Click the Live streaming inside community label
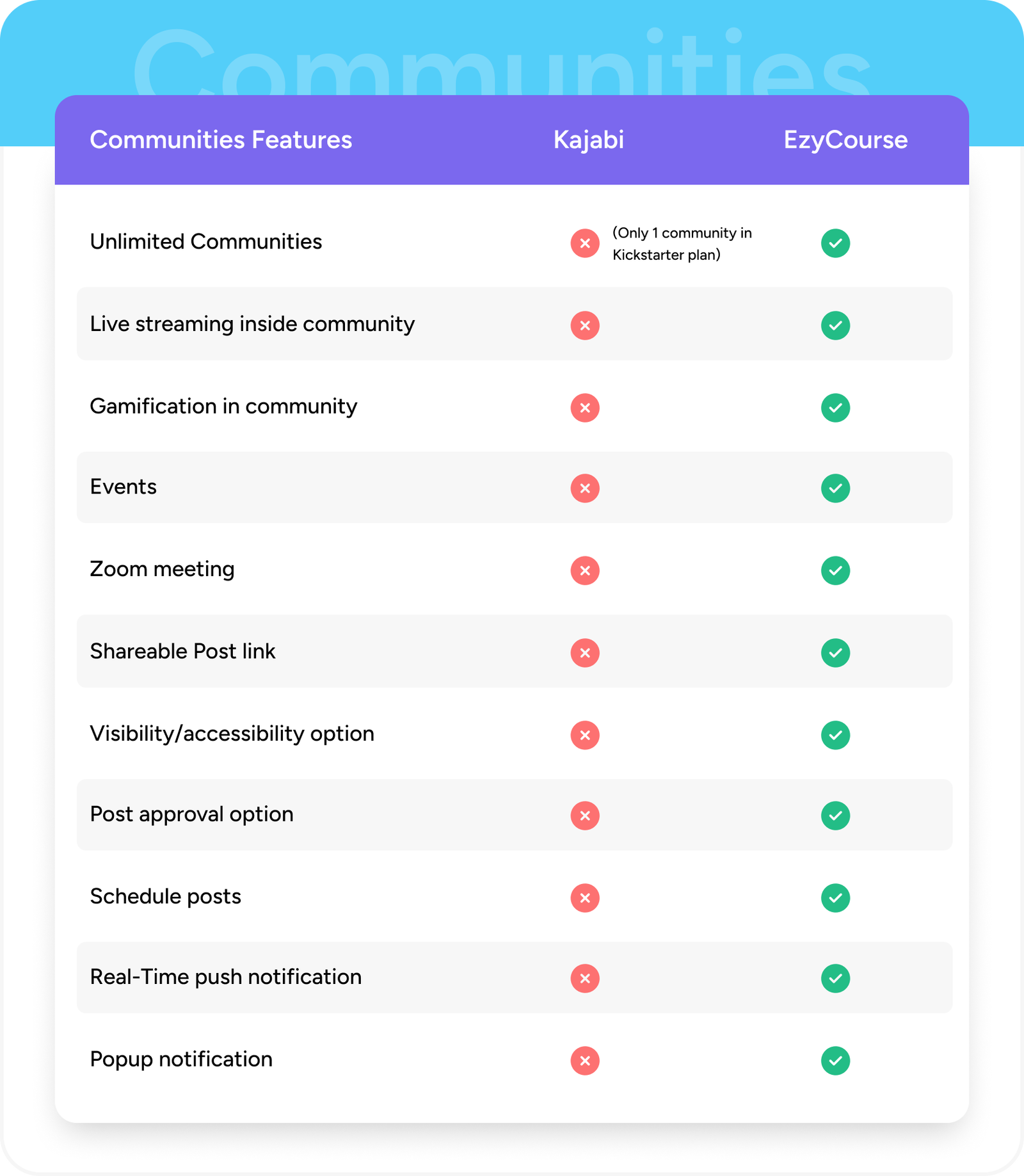 point(252,324)
